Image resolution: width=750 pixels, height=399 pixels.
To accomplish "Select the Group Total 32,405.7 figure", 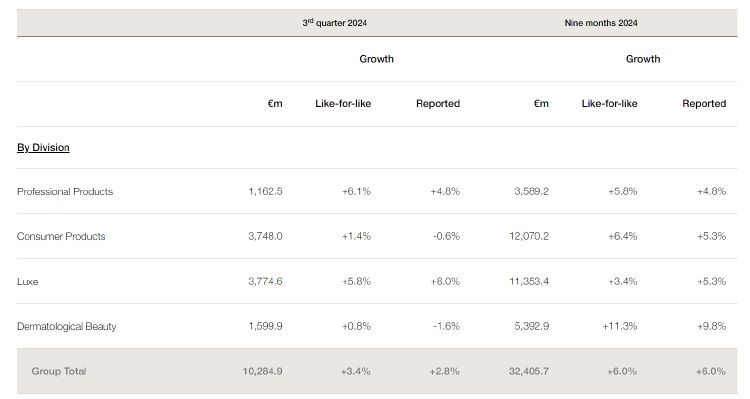I will click(529, 371).
